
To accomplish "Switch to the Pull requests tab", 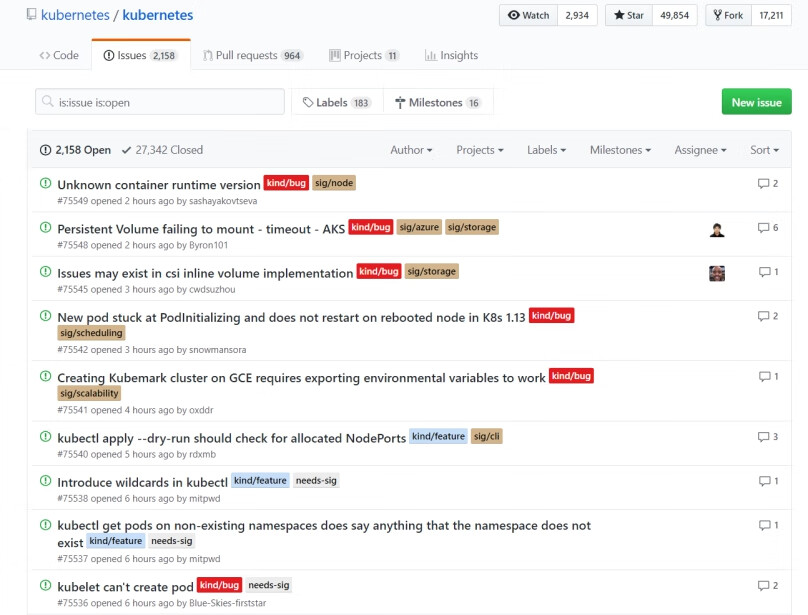I will tap(253, 56).
